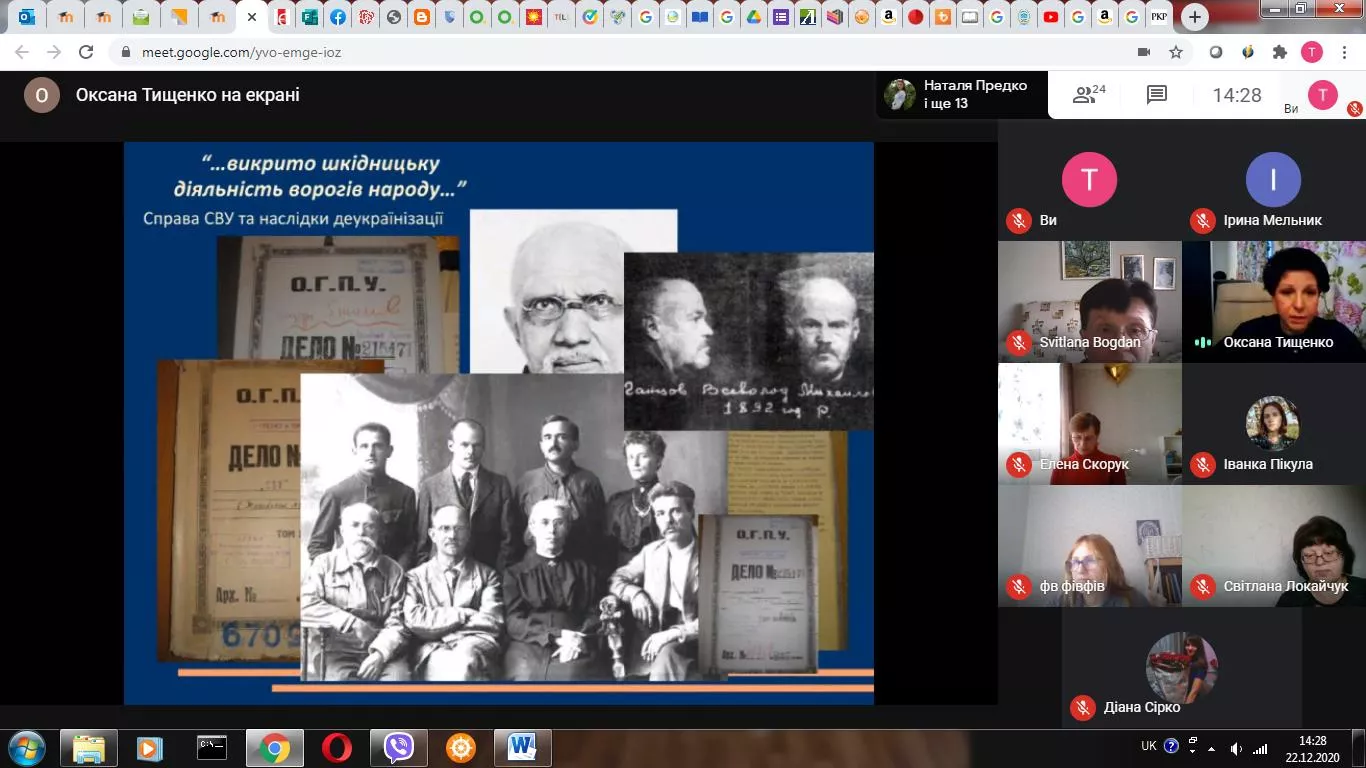Bookmark this page with the star icon
Viewport: 1366px width, 768px height.
(x=1176, y=52)
